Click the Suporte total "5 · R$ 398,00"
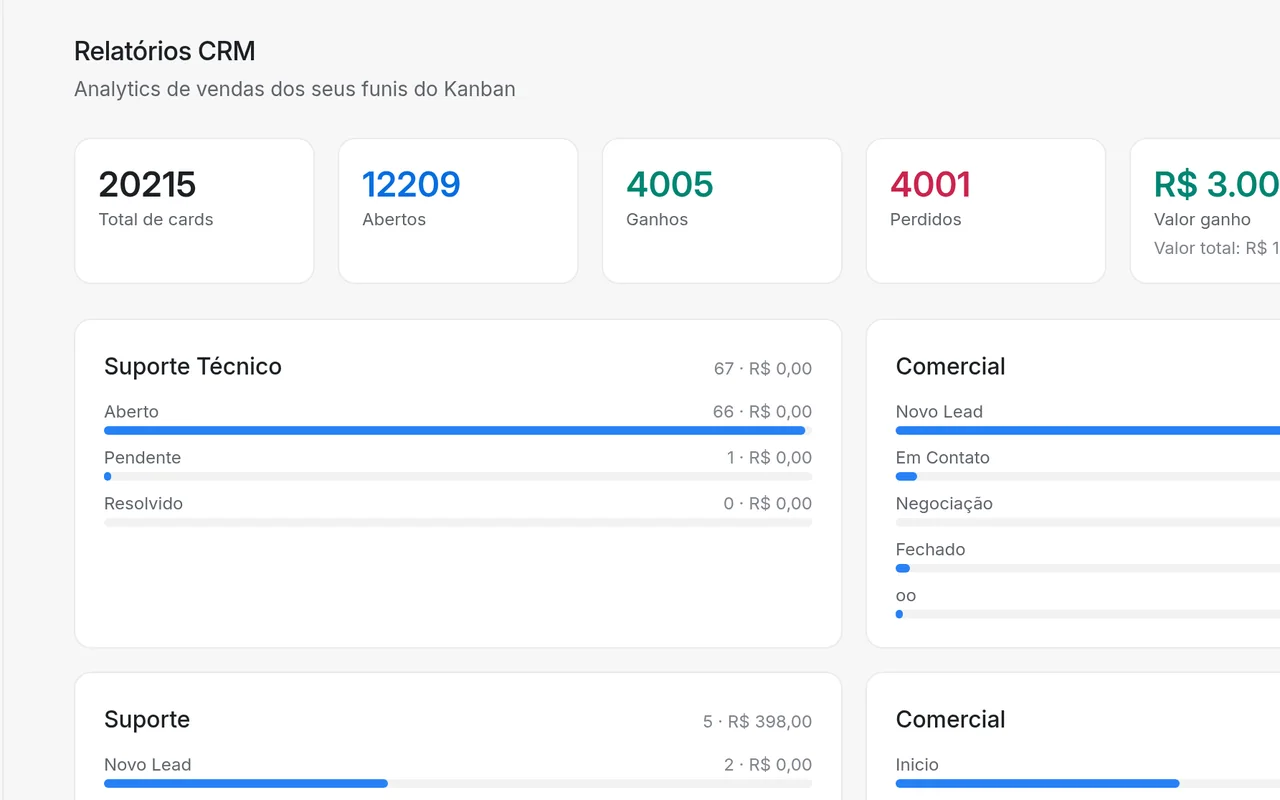Viewport: 1280px width, 800px height. pyautogui.click(x=757, y=722)
